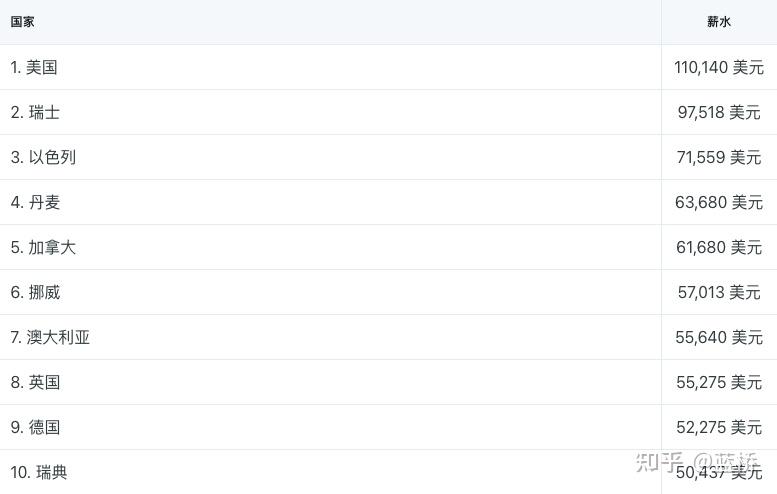This screenshot has height=494, width=777.
Task: Click the 61,680 美元 salary value
Action: 719,247
